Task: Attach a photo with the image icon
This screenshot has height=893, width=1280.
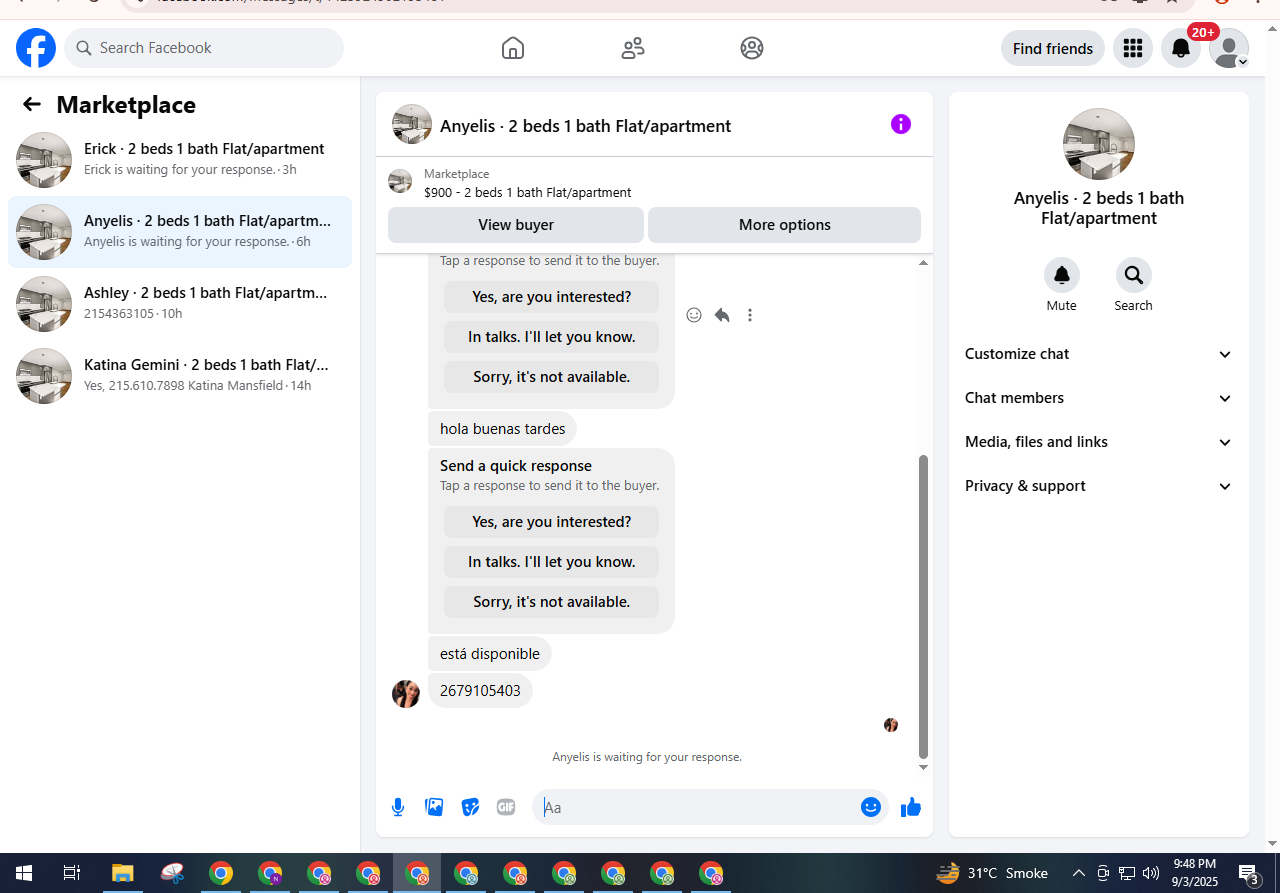Action: click(434, 807)
